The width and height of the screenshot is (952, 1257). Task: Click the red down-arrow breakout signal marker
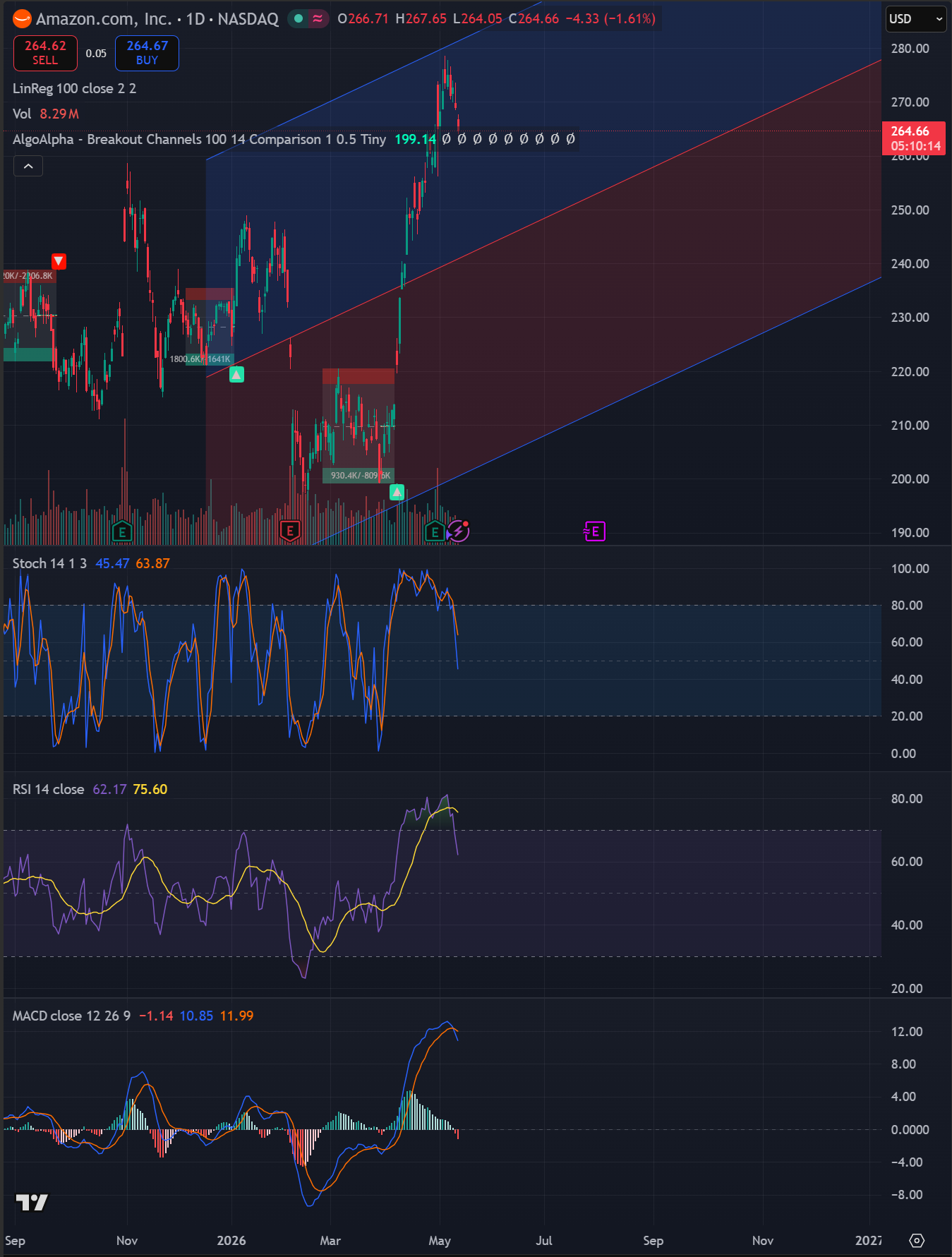59,261
